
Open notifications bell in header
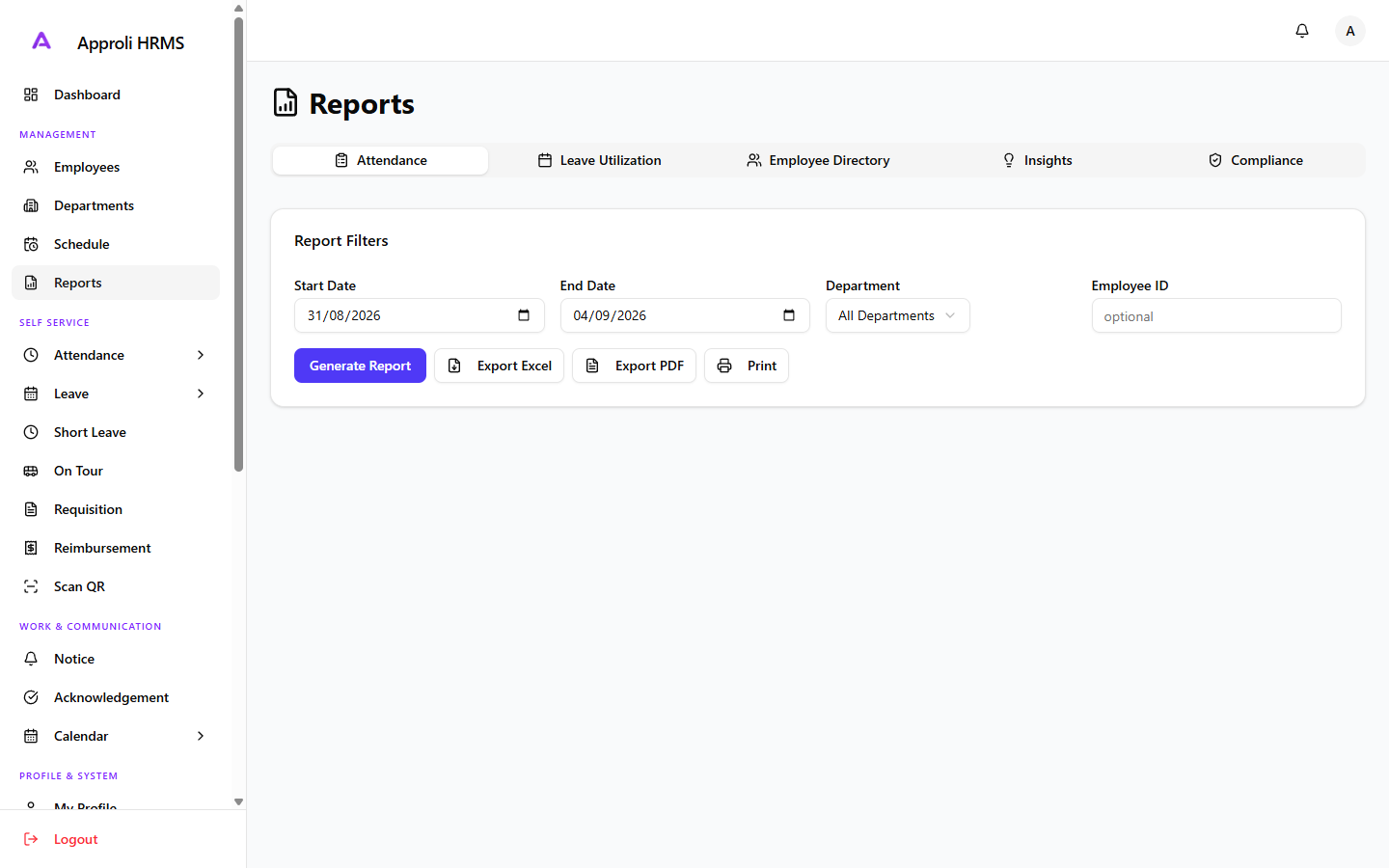click(x=1302, y=31)
